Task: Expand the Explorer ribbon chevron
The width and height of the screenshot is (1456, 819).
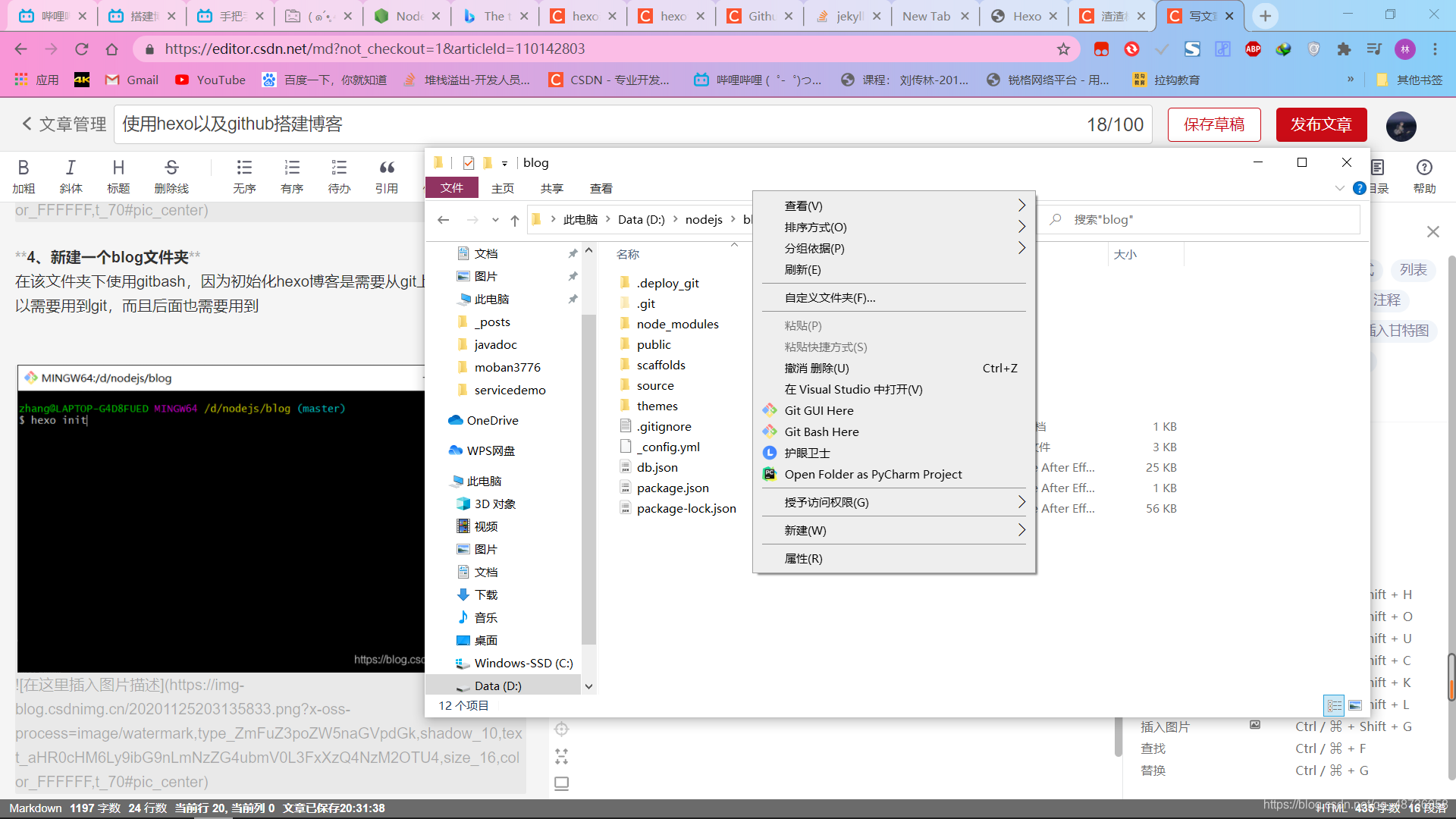Action: (1339, 188)
